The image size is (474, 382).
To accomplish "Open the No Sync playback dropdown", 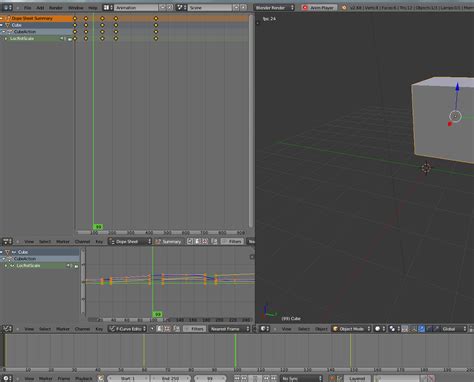I will (301, 378).
